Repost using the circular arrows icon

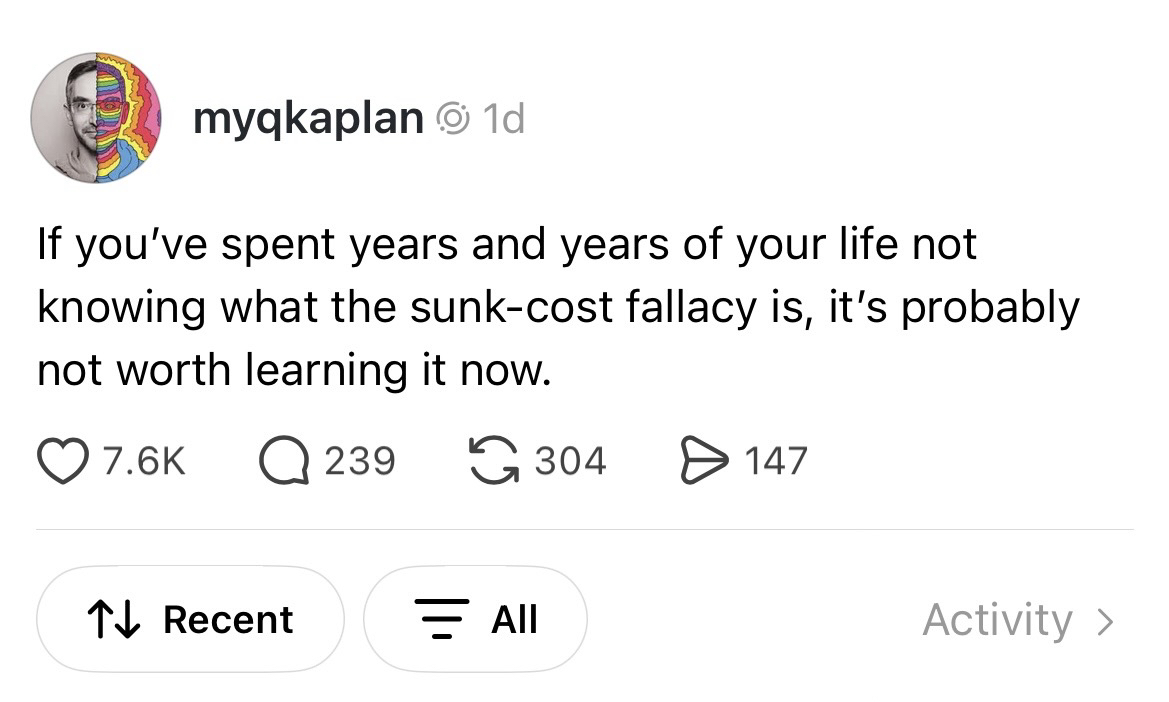tap(496, 461)
